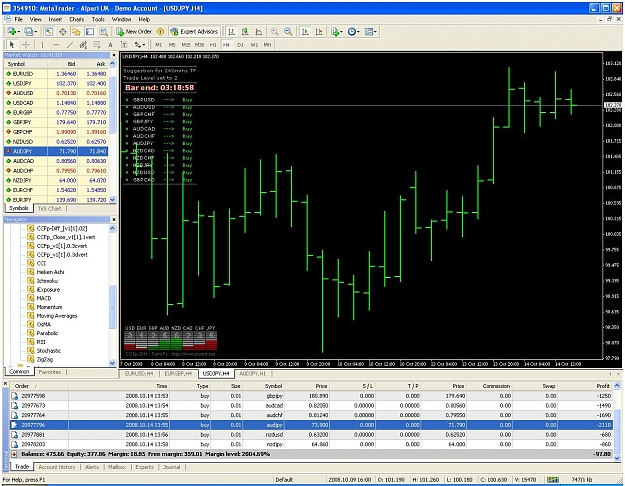Switch timeframe to M15
The width and height of the screenshot is (625, 486).
(186, 45)
